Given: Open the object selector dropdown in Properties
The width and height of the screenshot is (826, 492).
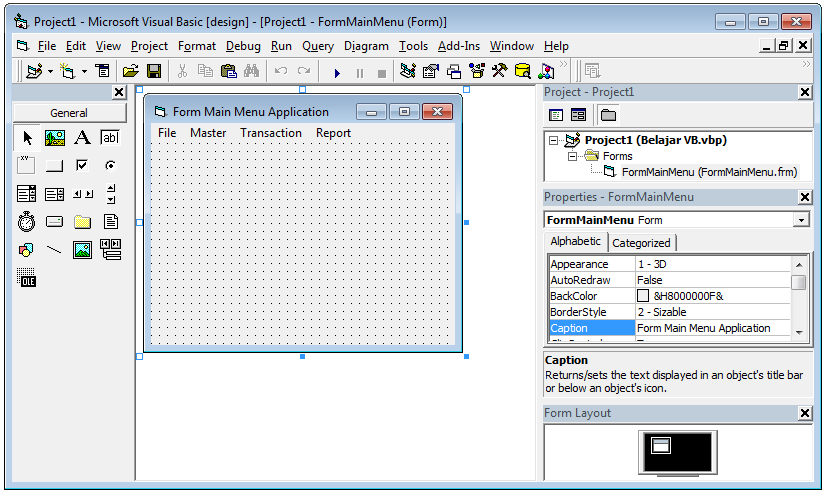Looking at the screenshot, I should 801,220.
